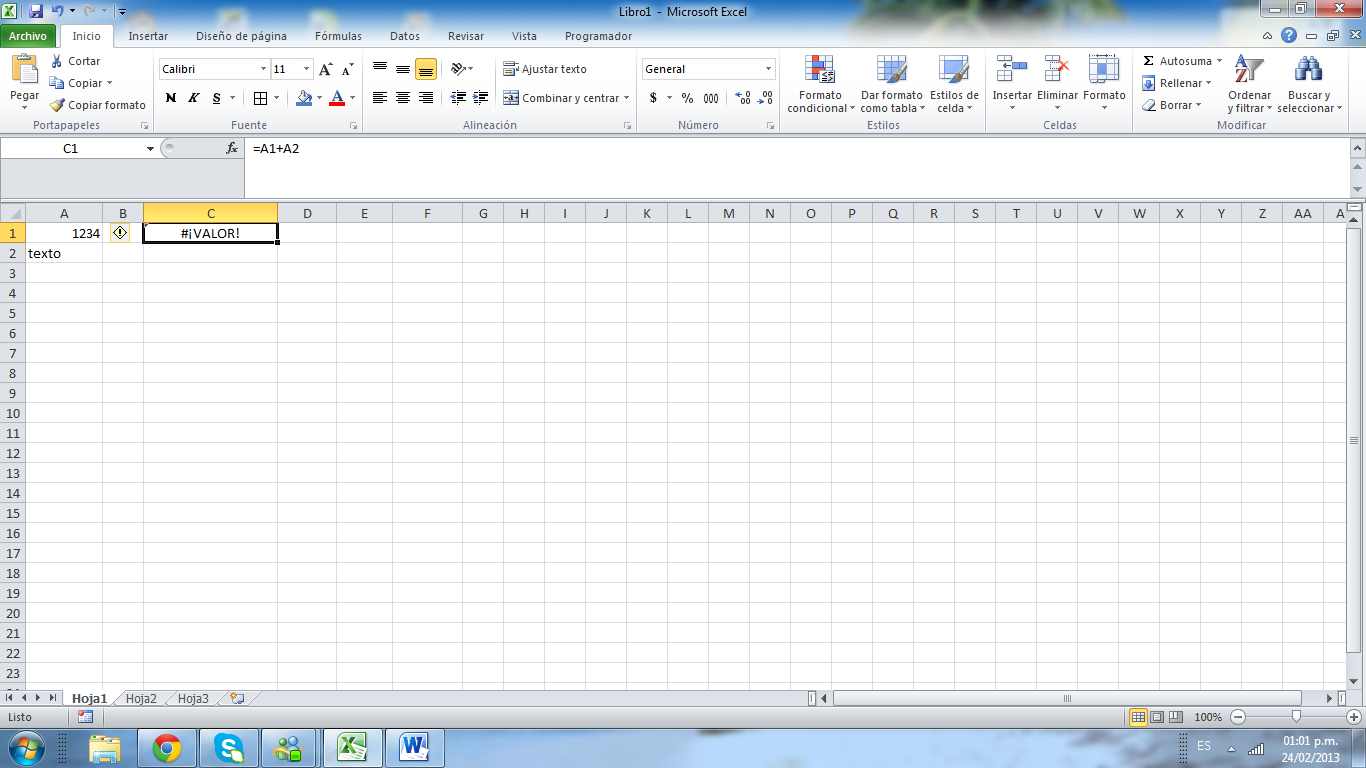
Task: Click the green Archivo button
Action: (x=28, y=36)
